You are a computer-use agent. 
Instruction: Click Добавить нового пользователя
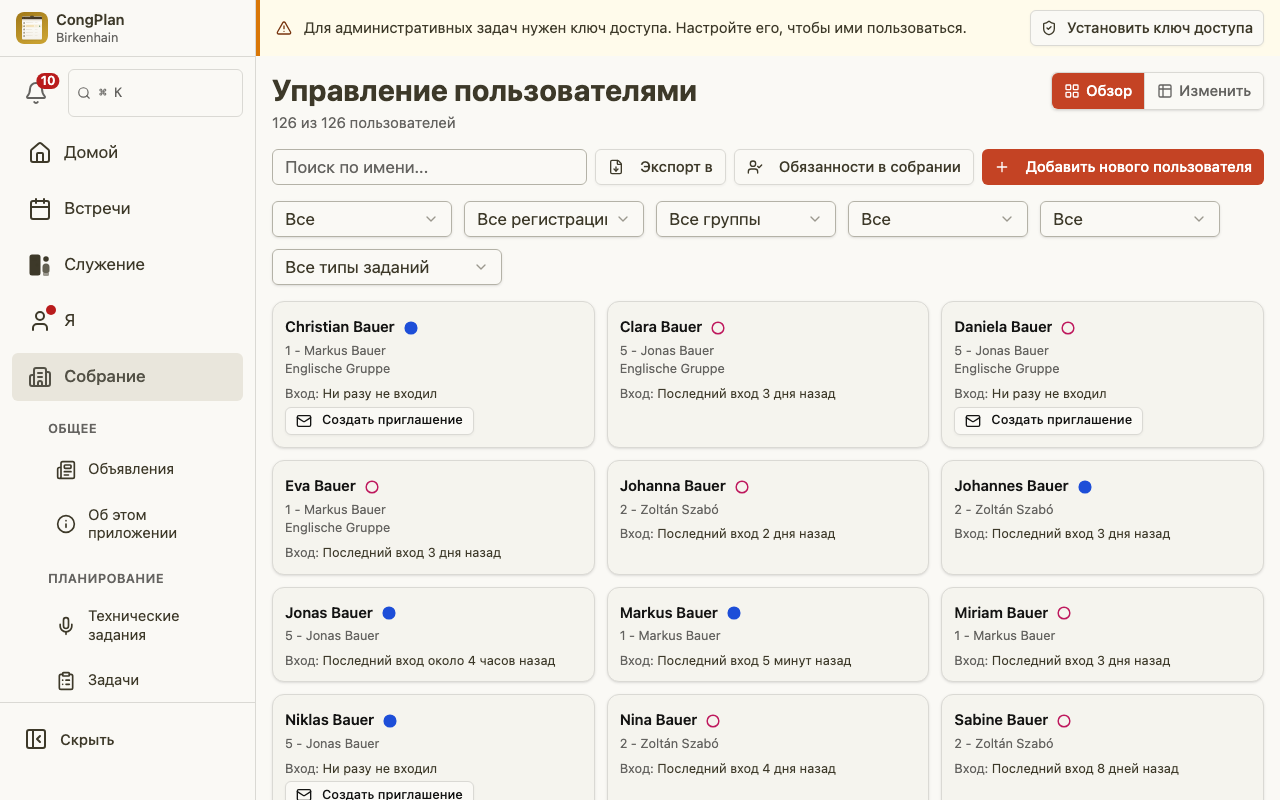[1123, 167]
